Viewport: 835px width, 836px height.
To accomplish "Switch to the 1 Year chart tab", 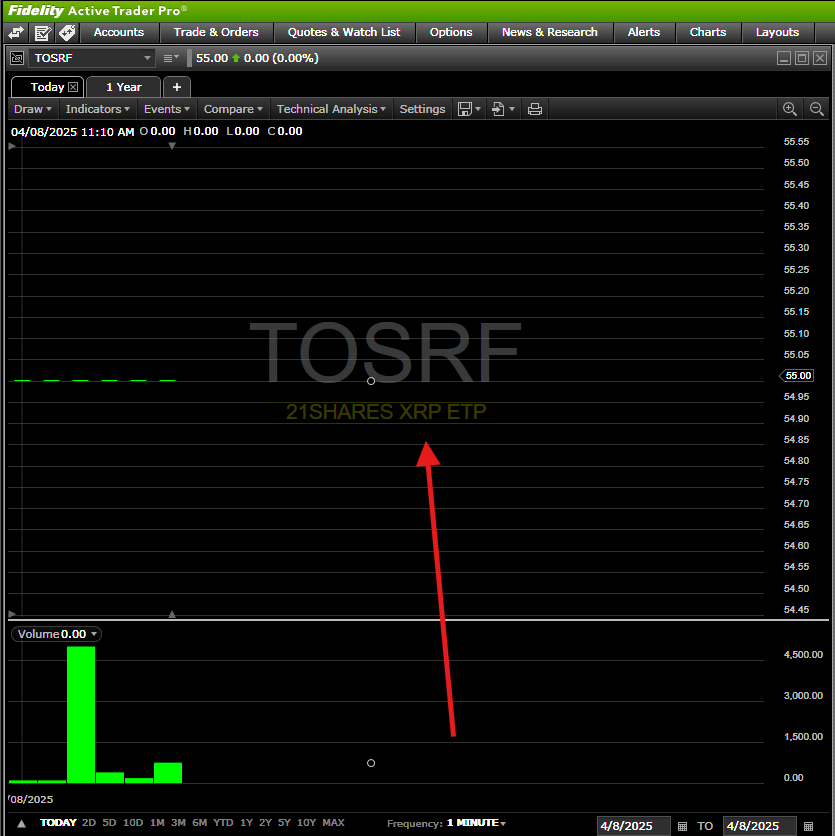I will pos(124,87).
